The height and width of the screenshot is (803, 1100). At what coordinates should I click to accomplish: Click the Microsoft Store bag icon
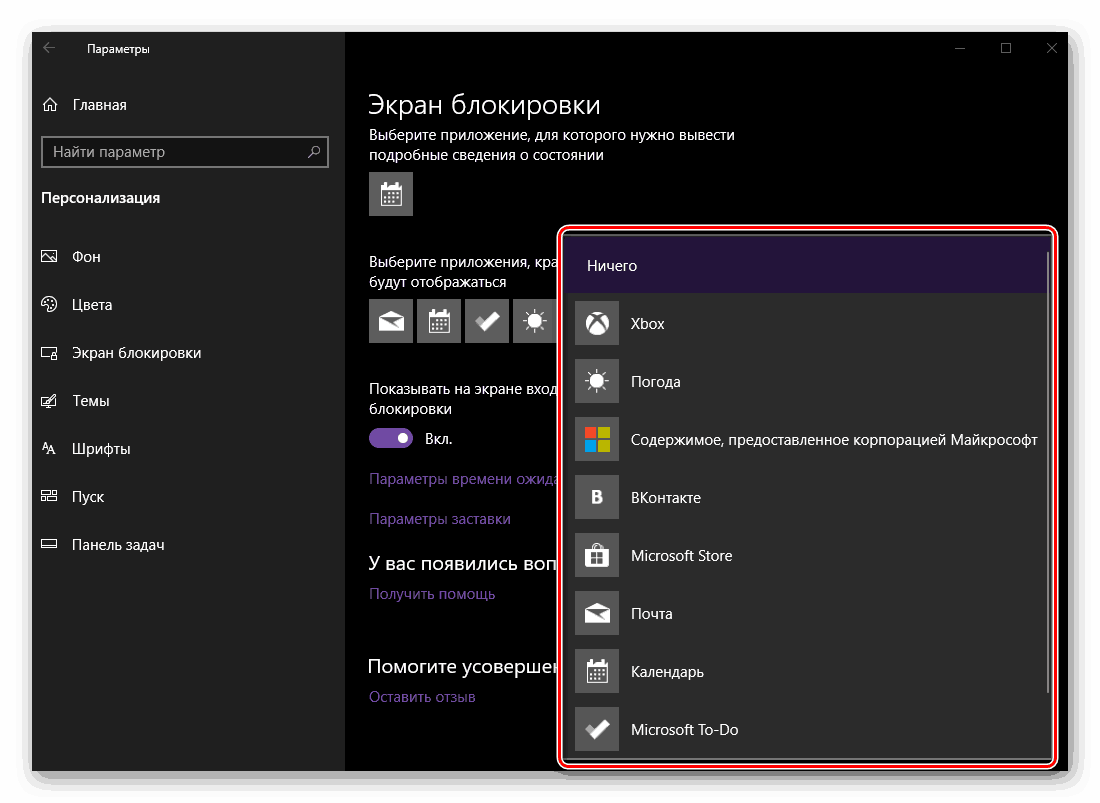click(x=597, y=555)
